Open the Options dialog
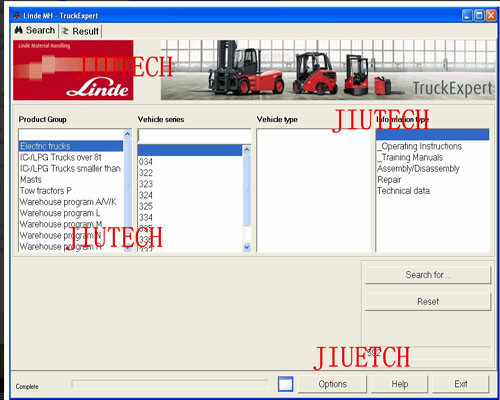500x400 pixels. pos(332,384)
